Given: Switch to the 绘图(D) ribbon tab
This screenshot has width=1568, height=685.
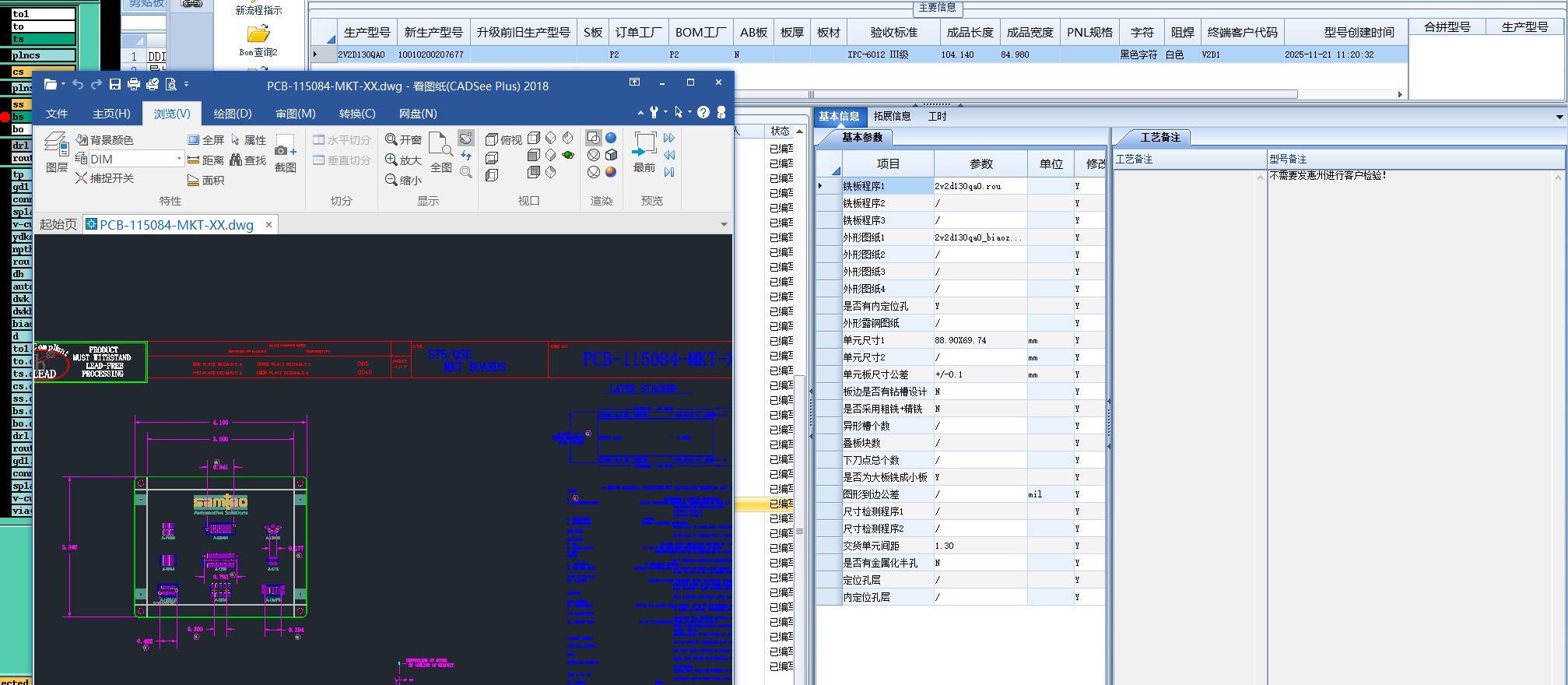Looking at the screenshot, I should (233, 114).
